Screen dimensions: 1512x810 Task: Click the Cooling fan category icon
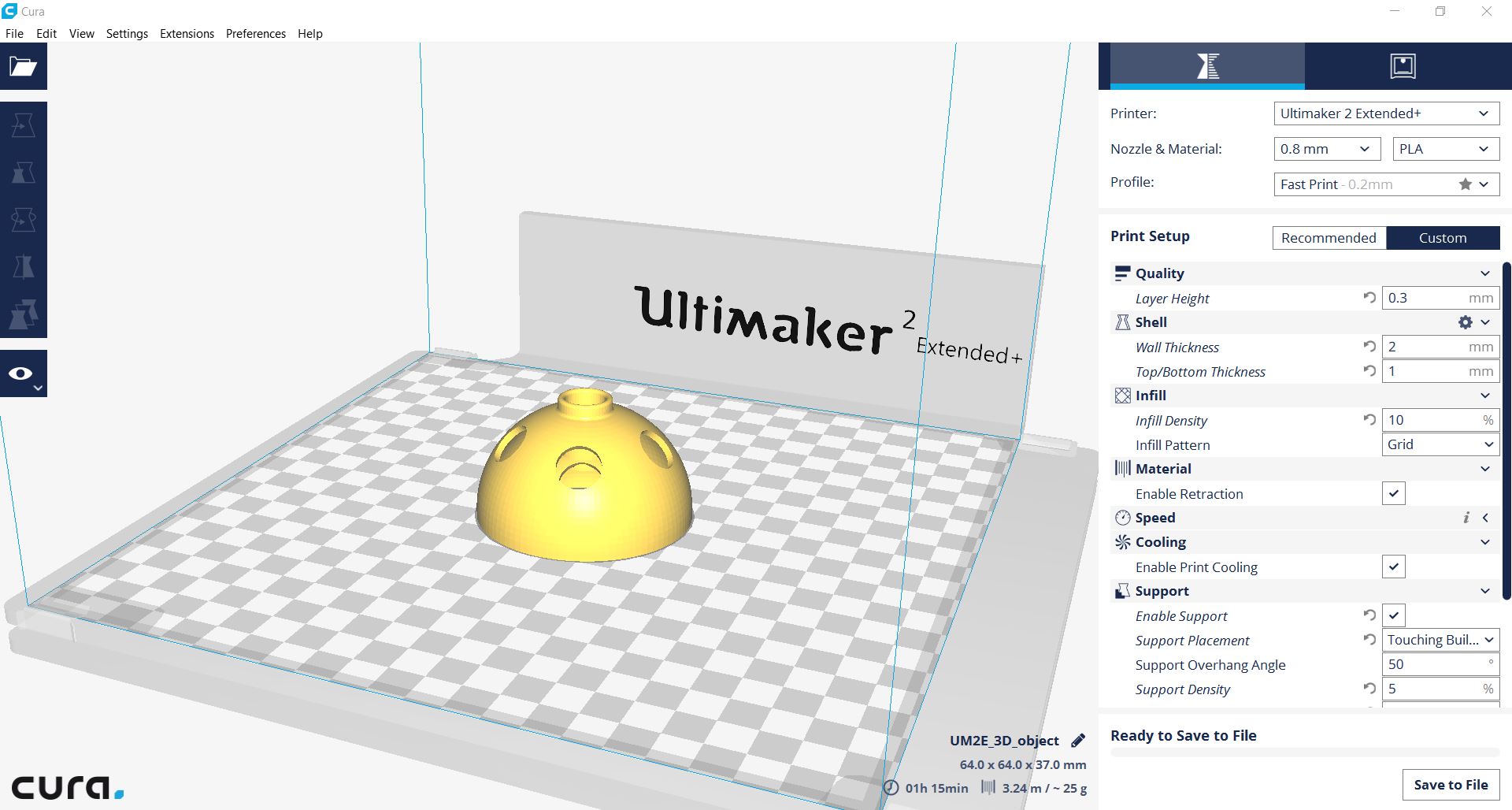click(1122, 542)
